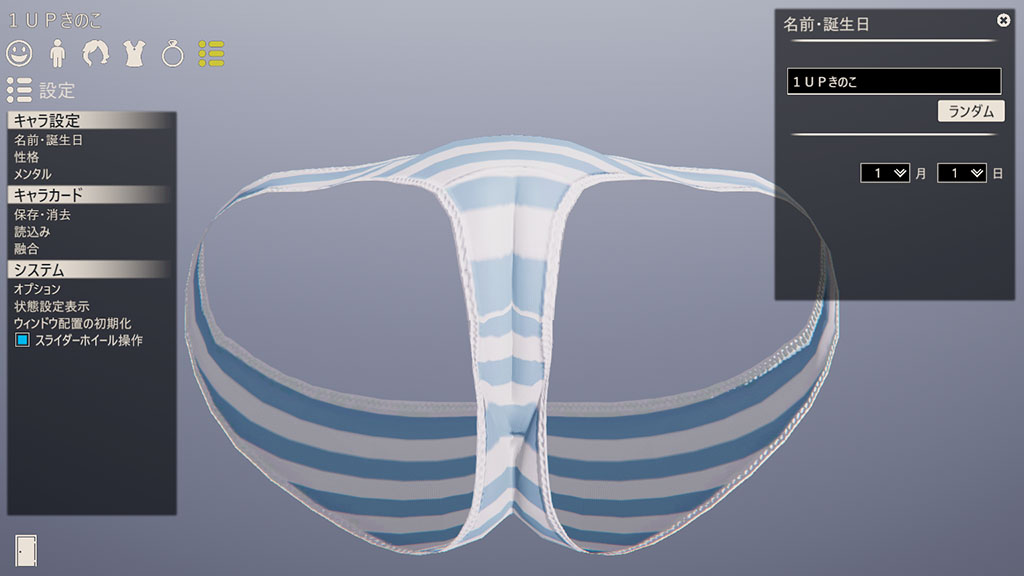Screen dimensions: 1024x576
Task: Open the birth month dropdown
Action: 885,173
